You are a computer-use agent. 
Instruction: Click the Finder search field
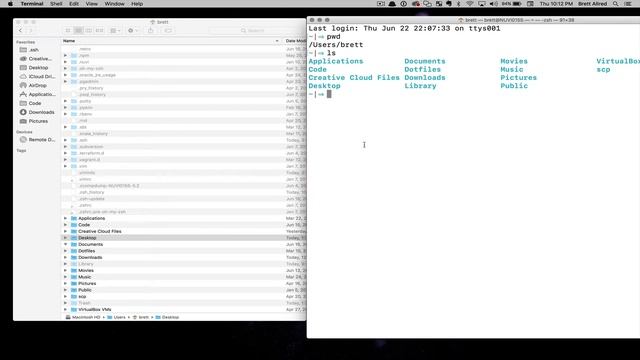252,31
